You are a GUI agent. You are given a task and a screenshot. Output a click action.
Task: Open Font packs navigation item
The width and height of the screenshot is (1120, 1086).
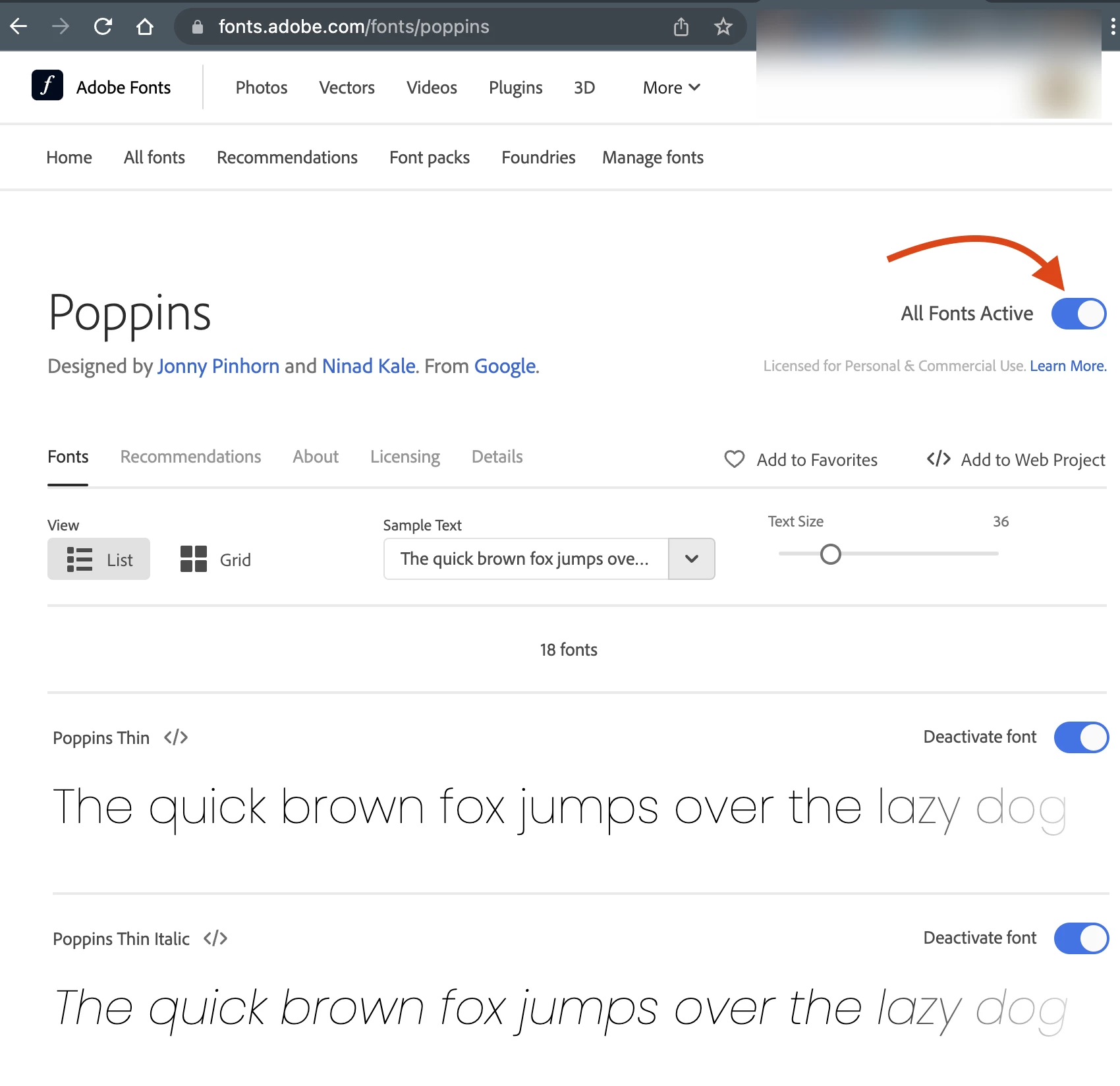pos(430,157)
